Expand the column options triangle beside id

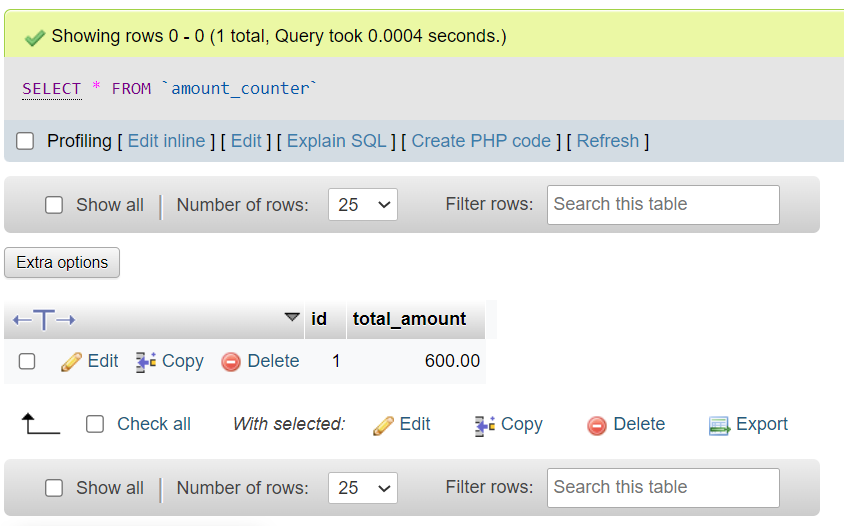(x=292, y=318)
